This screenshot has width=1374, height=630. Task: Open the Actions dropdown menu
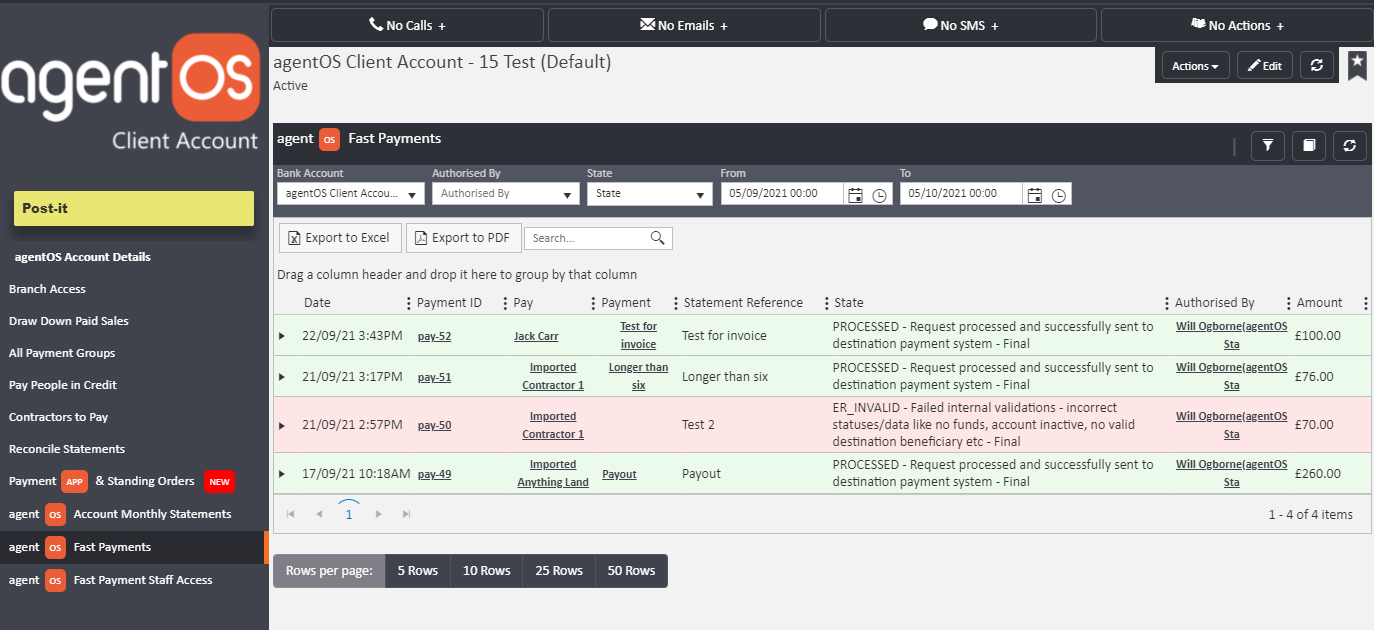pyautogui.click(x=1195, y=66)
